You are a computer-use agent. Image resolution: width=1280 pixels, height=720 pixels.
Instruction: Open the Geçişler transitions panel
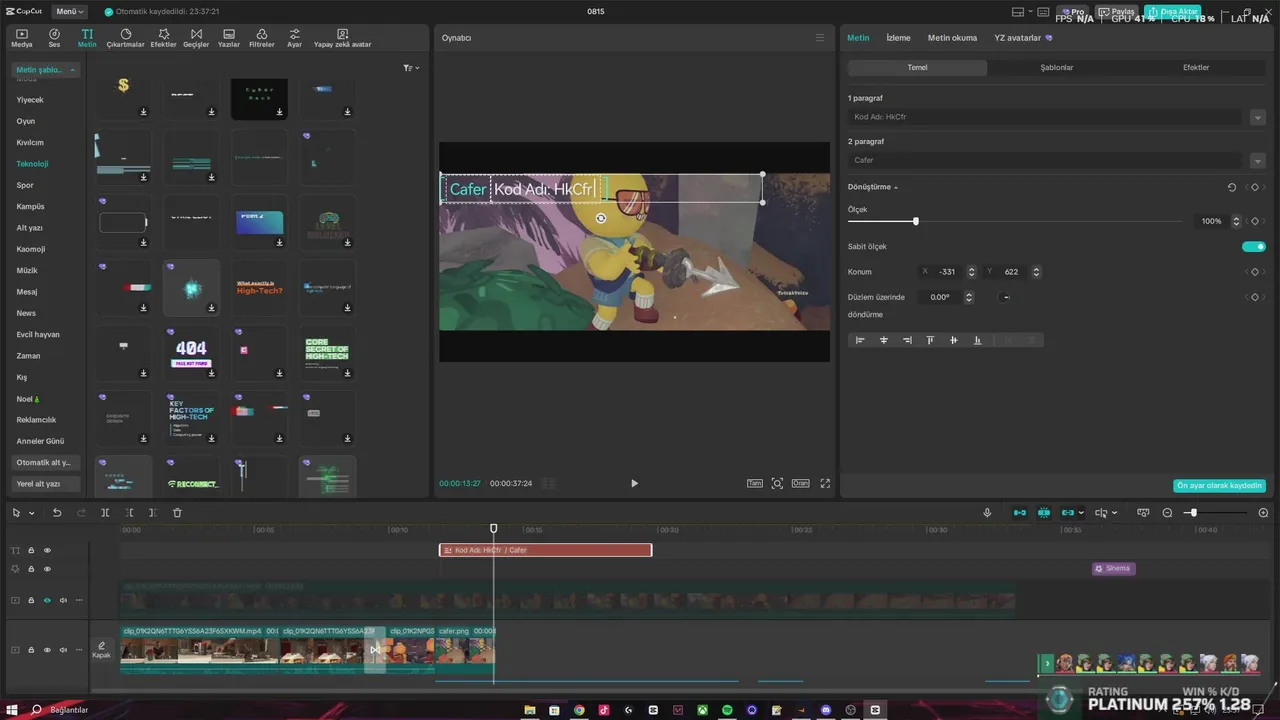click(196, 38)
